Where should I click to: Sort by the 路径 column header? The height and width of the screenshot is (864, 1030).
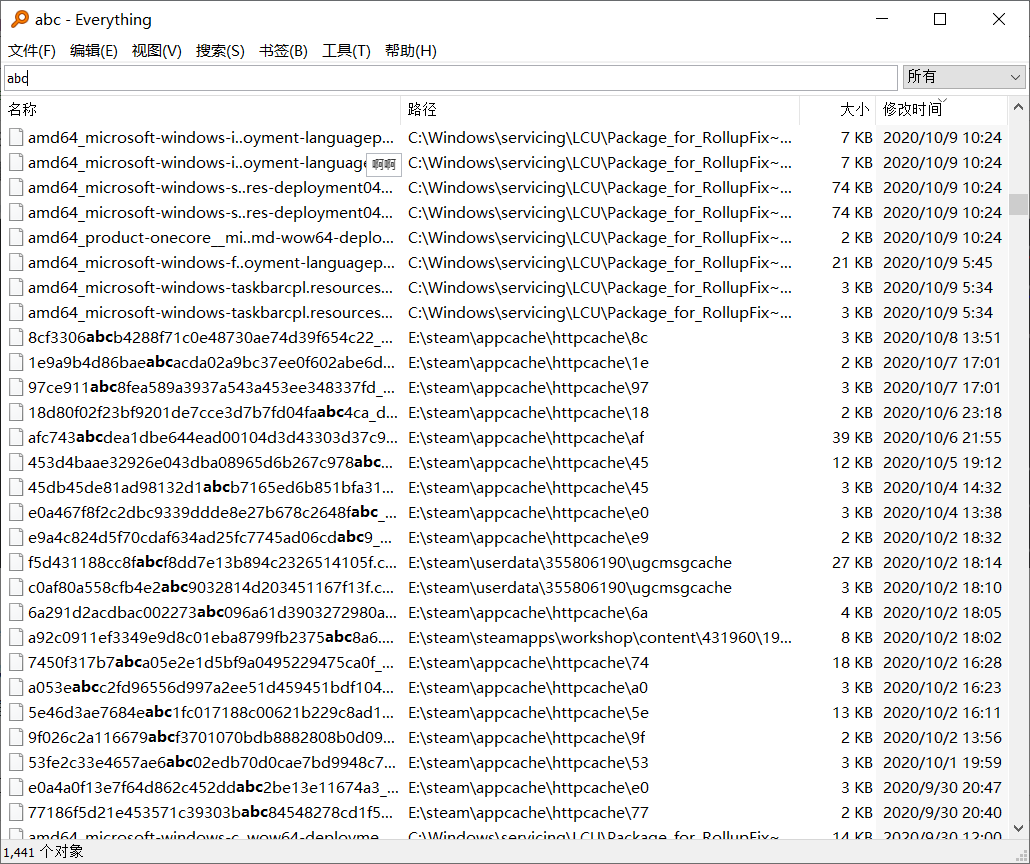click(x=600, y=109)
